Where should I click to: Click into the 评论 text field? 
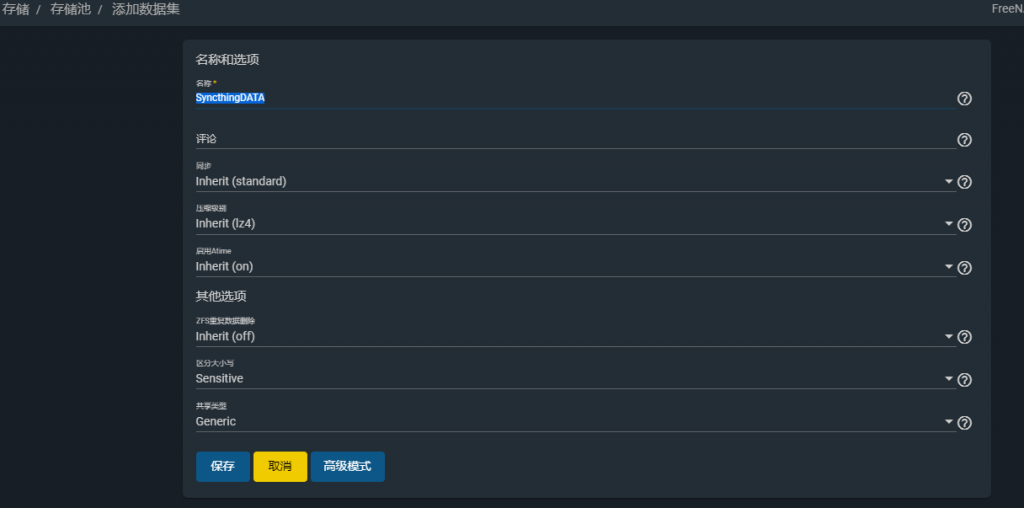(570, 139)
